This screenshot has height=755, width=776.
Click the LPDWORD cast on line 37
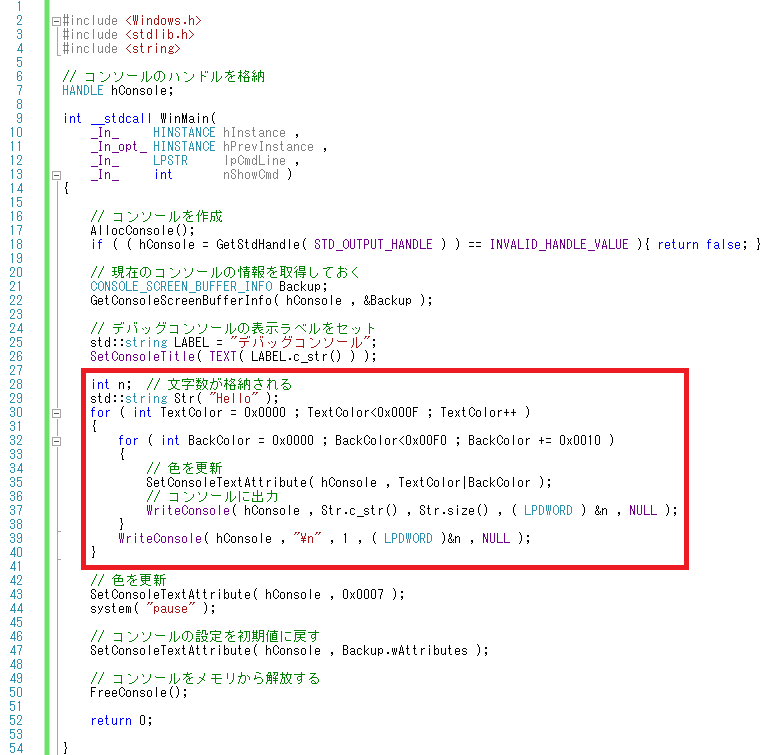tap(548, 510)
